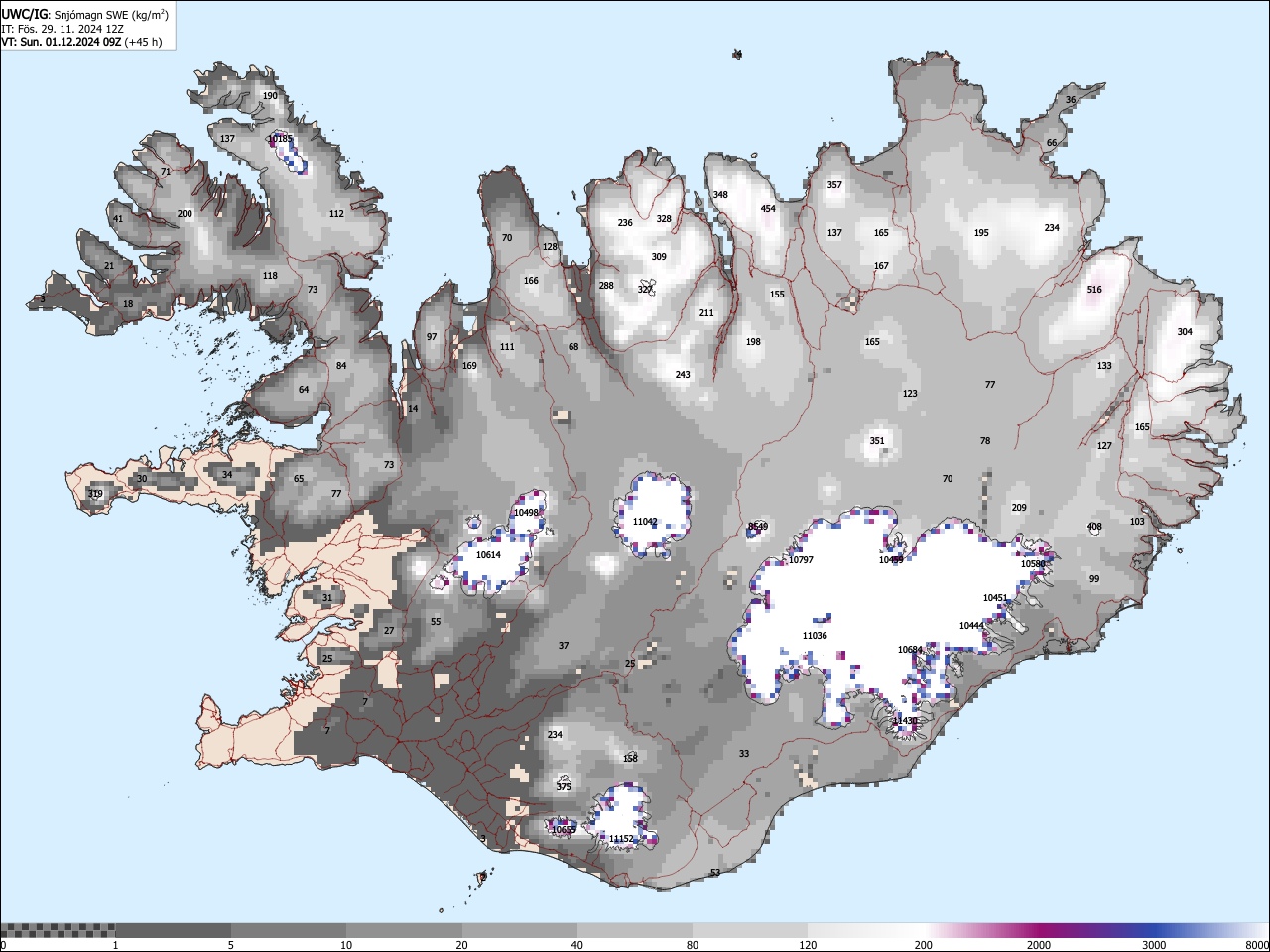Click the map value 169
This screenshot has width=1270, height=952.
(x=469, y=366)
